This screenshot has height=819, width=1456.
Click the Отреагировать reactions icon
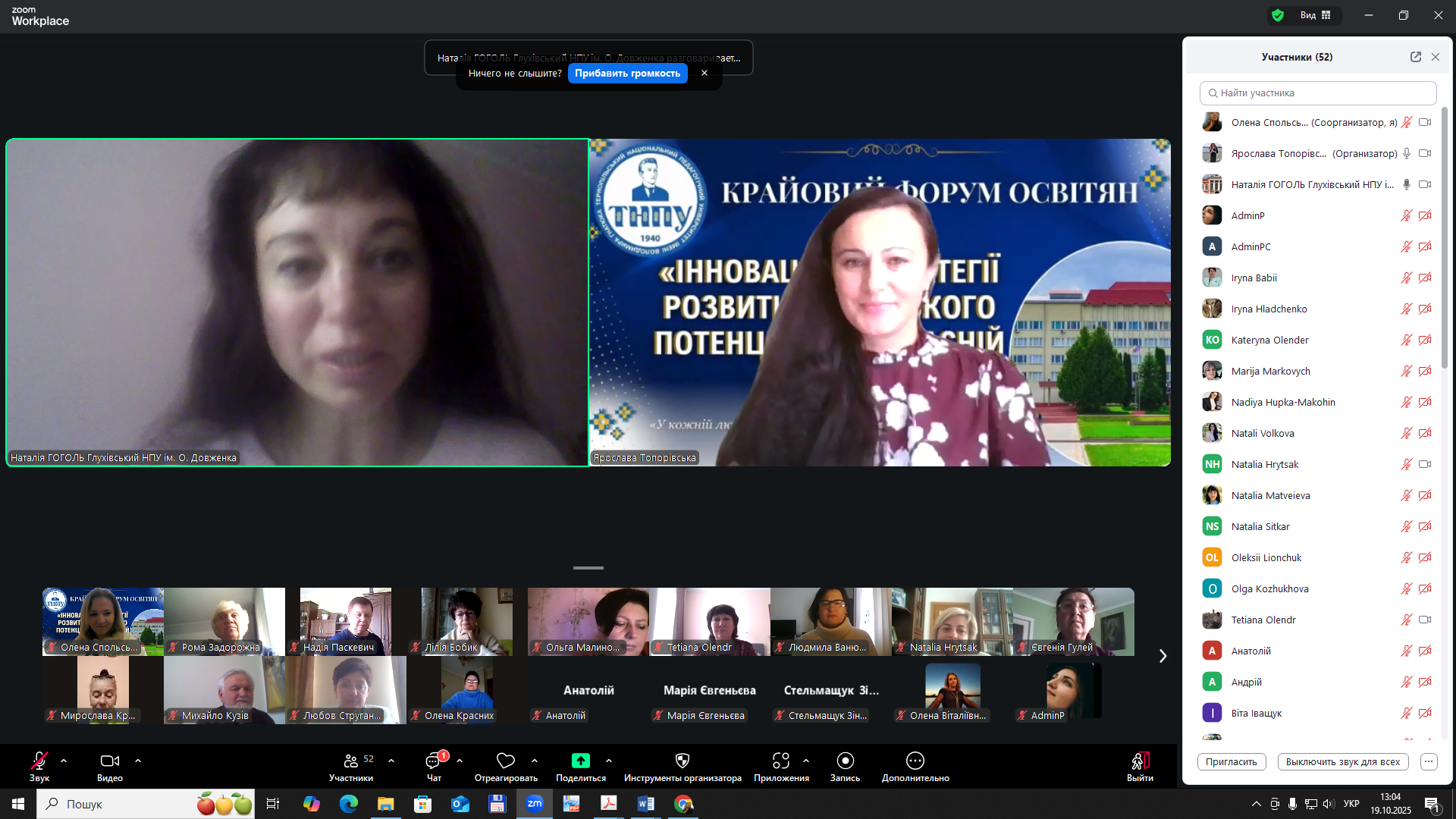point(505,762)
